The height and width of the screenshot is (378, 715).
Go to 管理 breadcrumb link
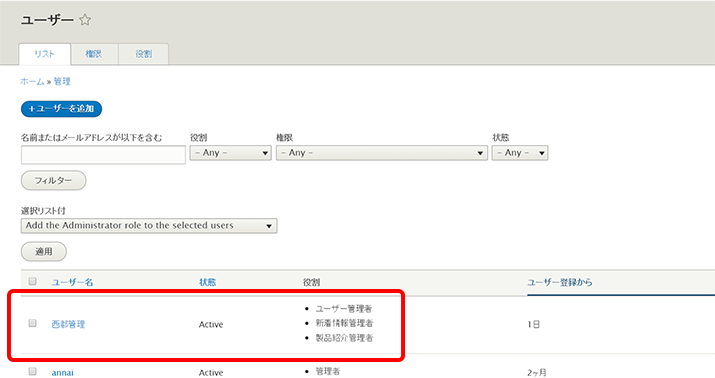pos(62,82)
